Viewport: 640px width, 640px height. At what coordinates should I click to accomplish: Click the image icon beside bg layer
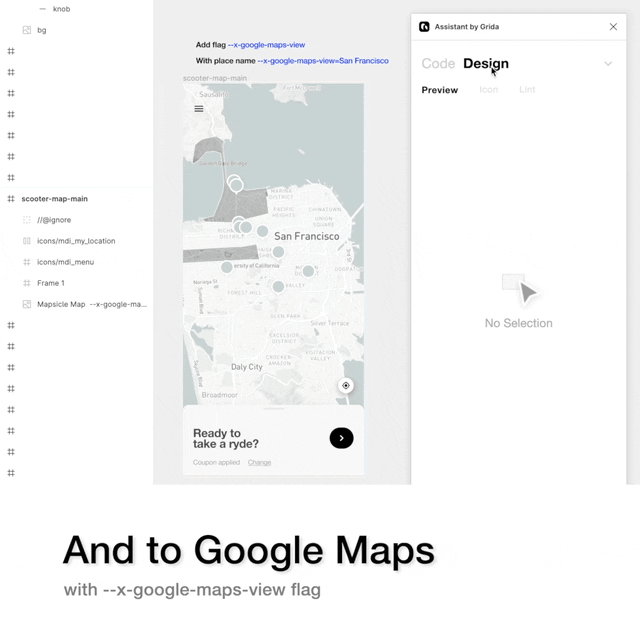coord(27,30)
